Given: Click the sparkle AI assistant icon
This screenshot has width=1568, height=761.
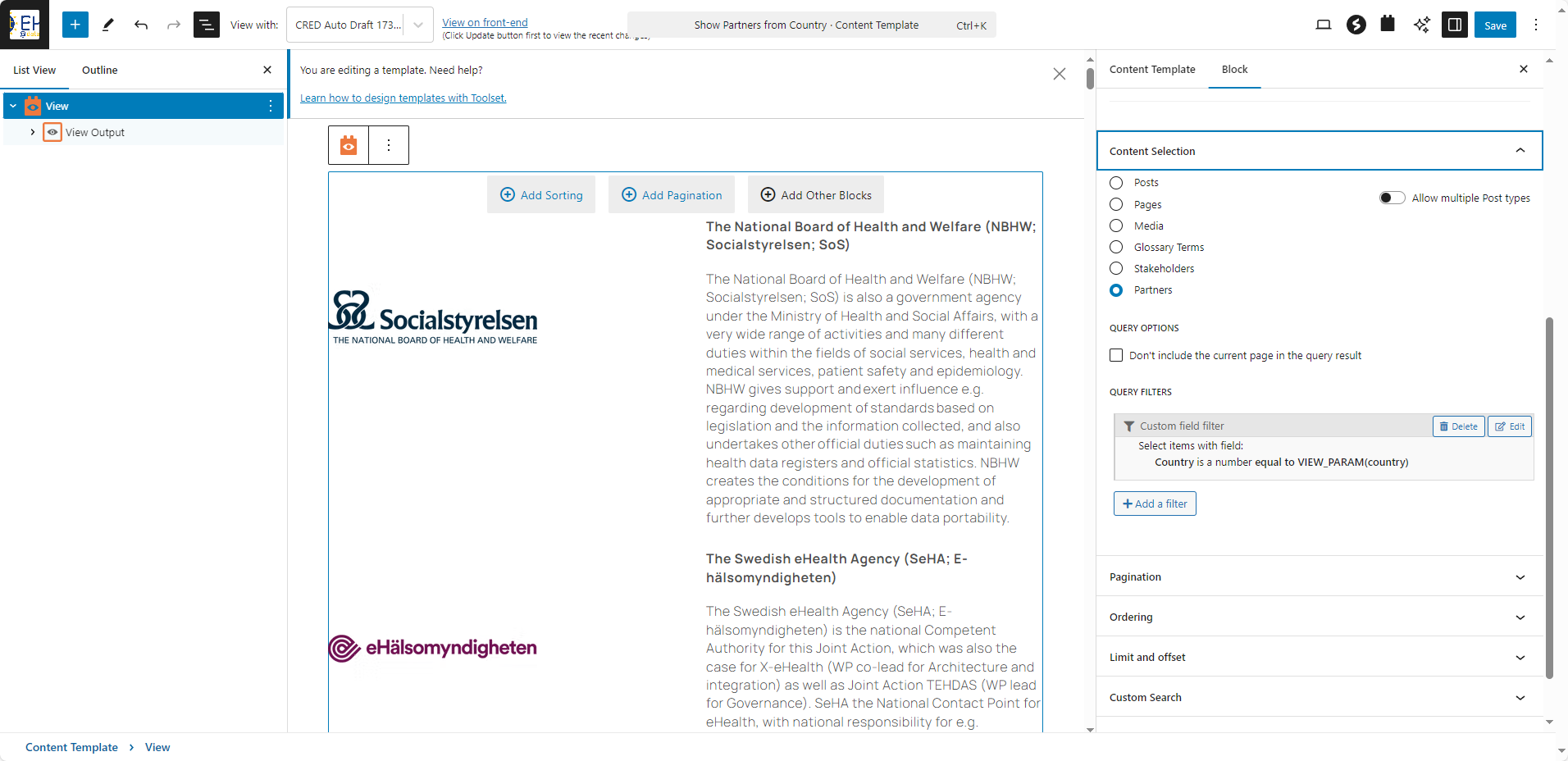Looking at the screenshot, I should pos(1421,25).
